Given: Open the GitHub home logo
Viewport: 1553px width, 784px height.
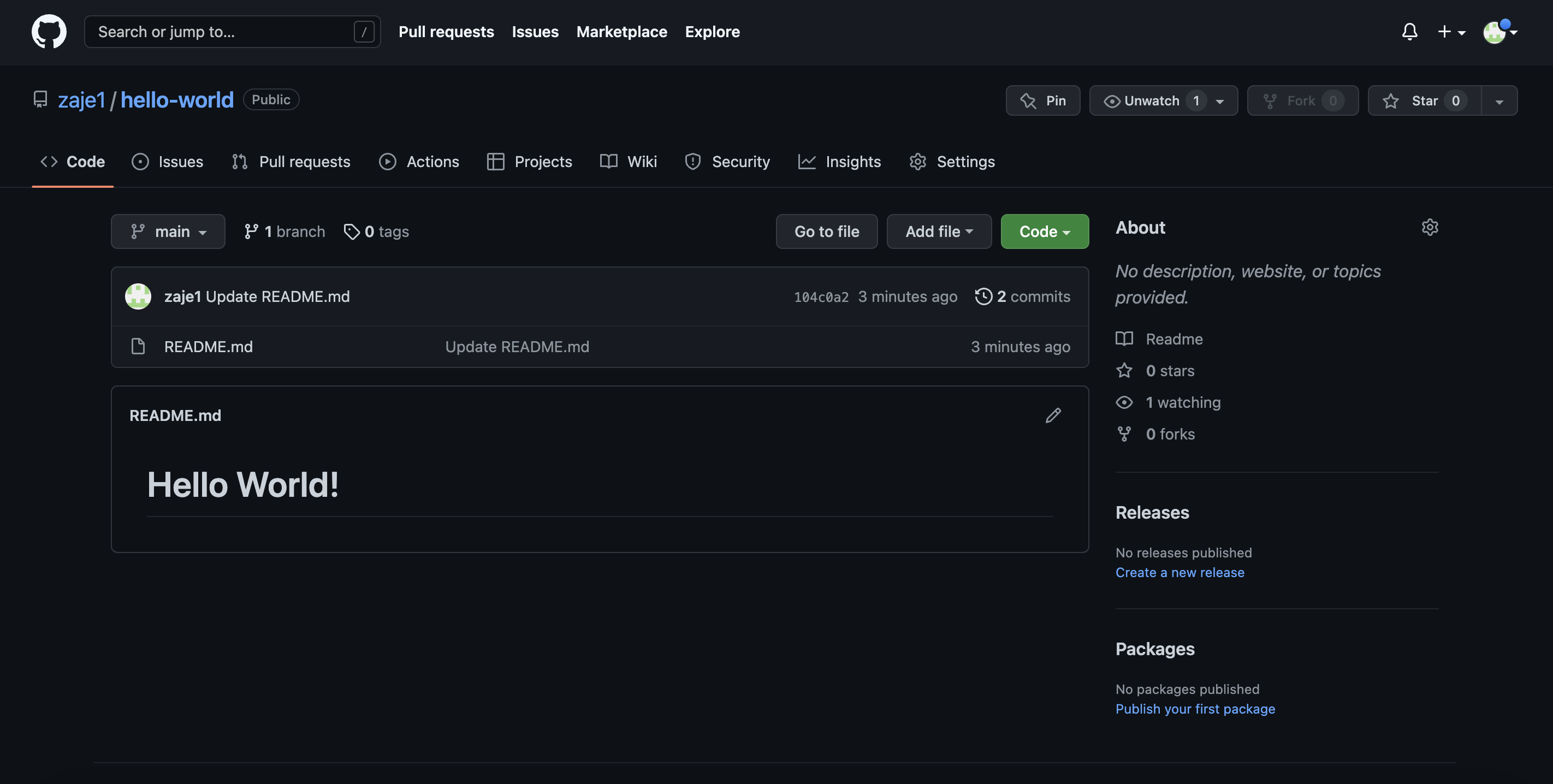Looking at the screenshot, I should tap(48, 31).
